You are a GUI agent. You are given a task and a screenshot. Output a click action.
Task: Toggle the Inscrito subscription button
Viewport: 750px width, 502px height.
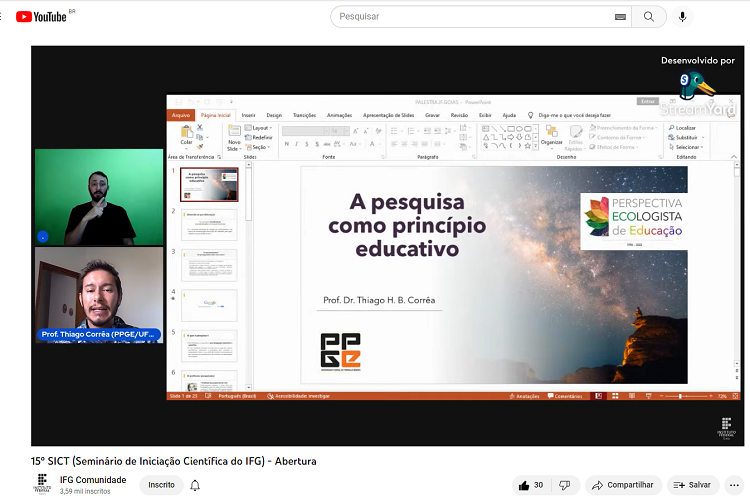coord(161,485)
